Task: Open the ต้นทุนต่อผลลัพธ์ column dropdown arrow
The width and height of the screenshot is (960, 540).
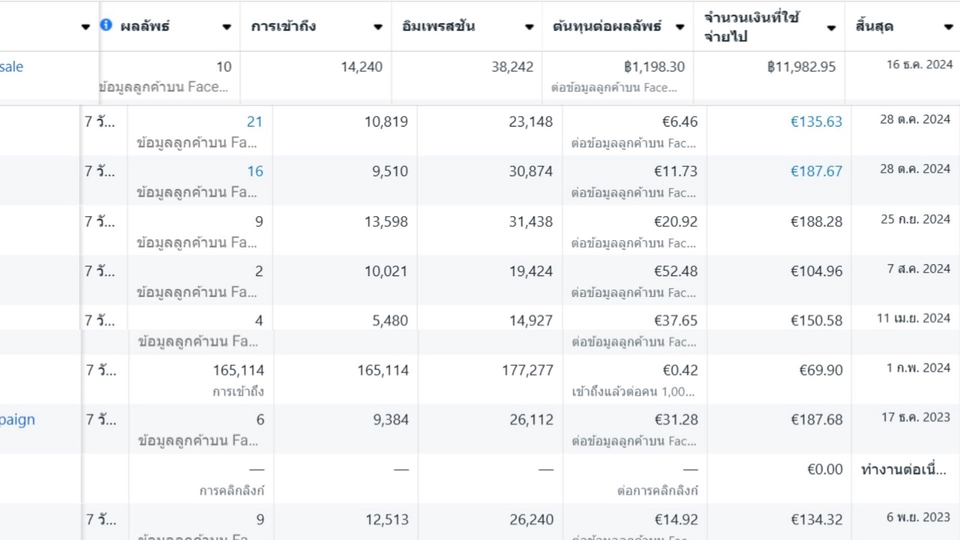Action: pyautogui.click(x=680, y=27)
